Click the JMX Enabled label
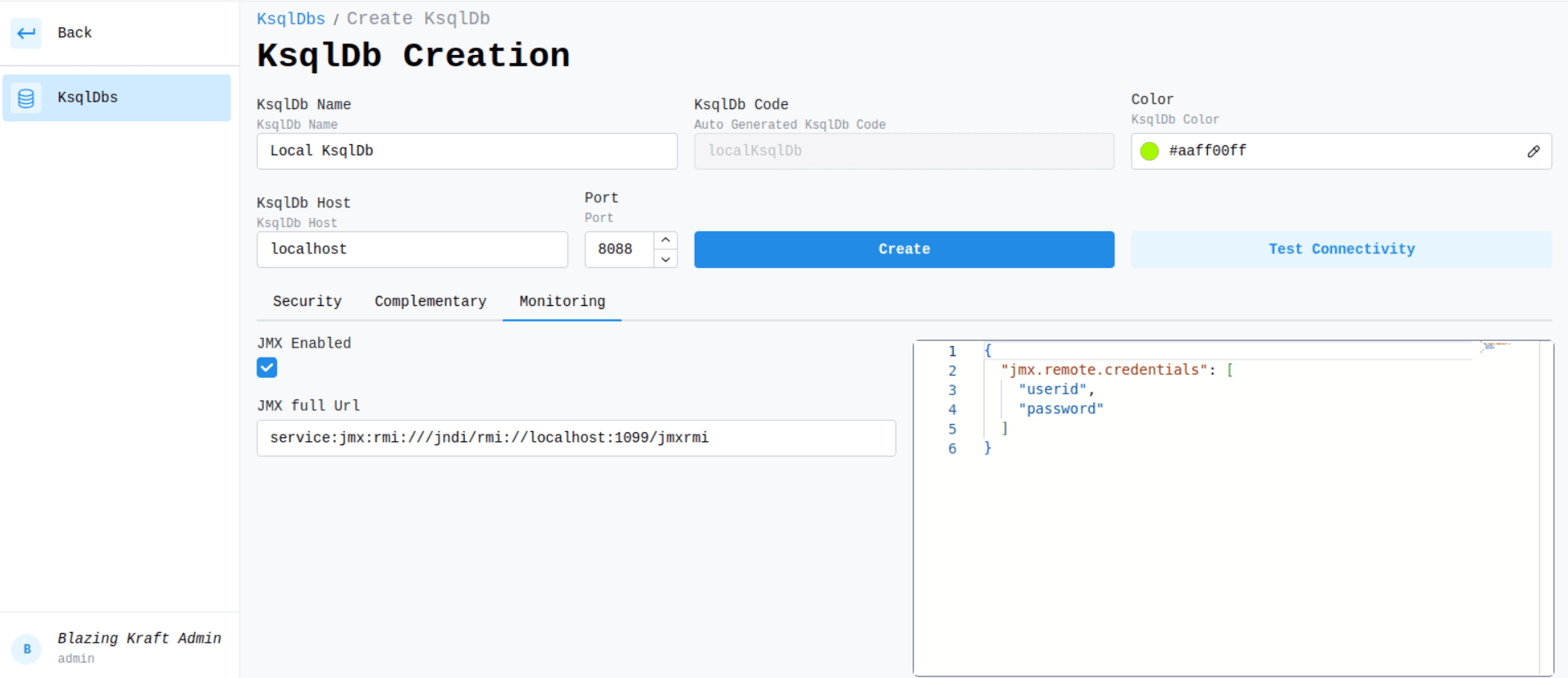Screen dimensions: 1568x678 tap(304, 343)
